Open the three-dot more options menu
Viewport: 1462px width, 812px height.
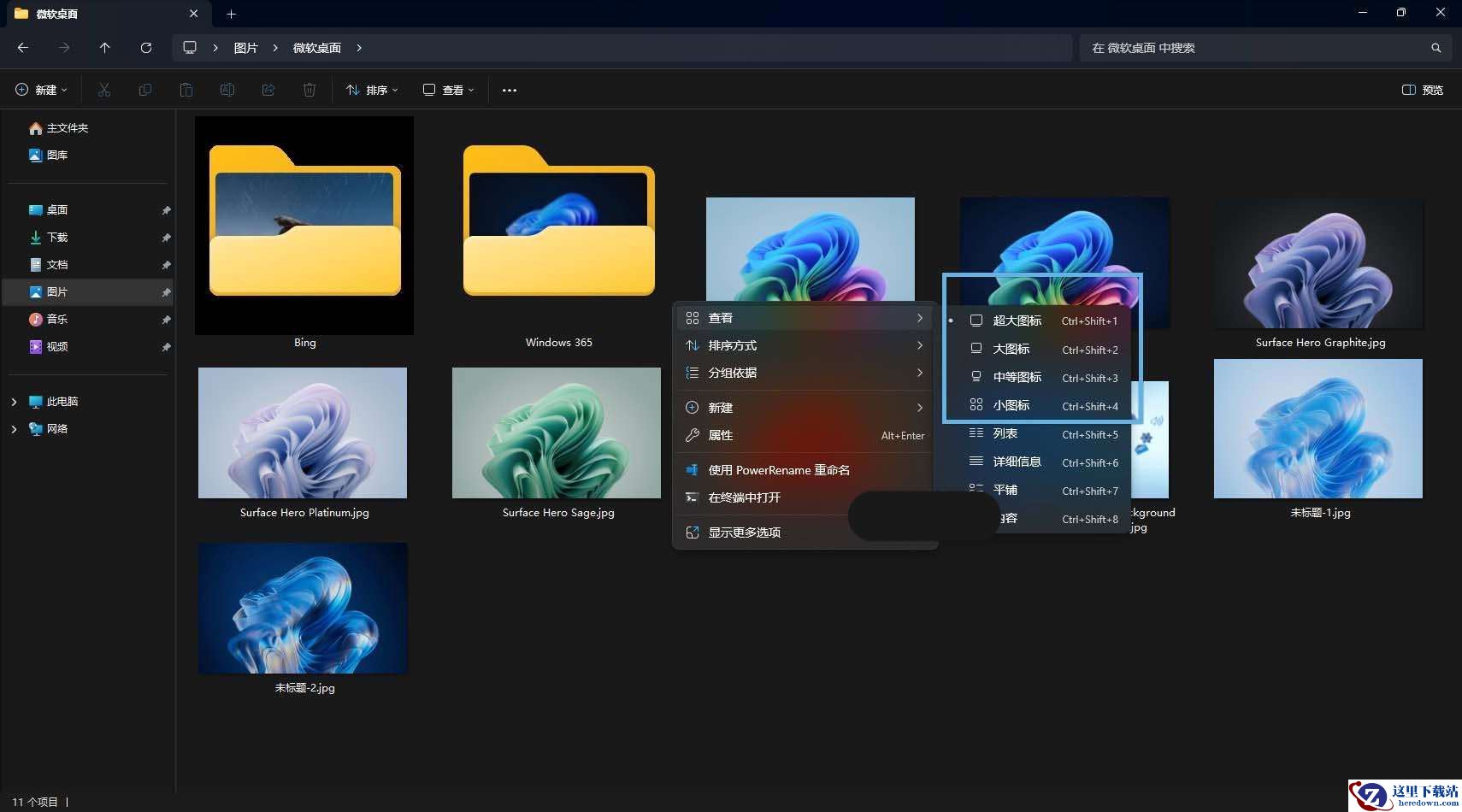click(510, 90)
